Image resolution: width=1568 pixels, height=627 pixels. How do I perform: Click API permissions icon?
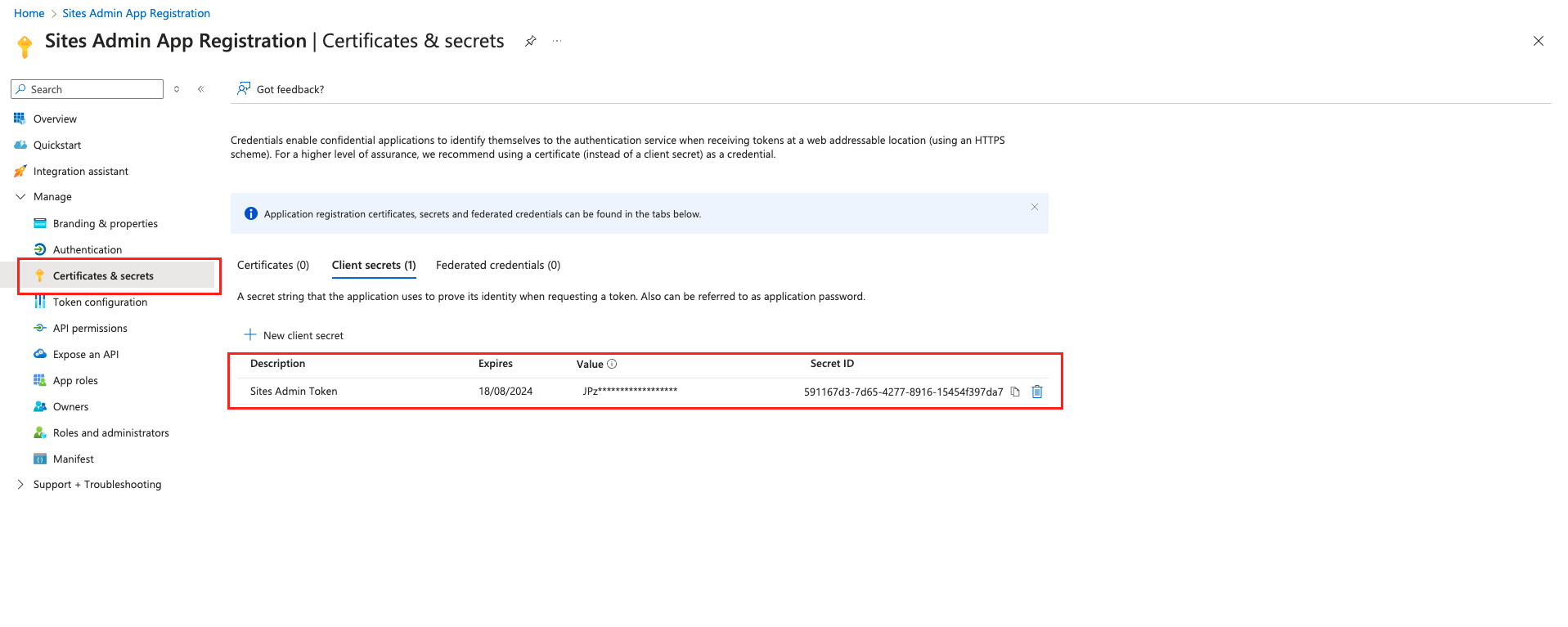[x=40, y=329]
